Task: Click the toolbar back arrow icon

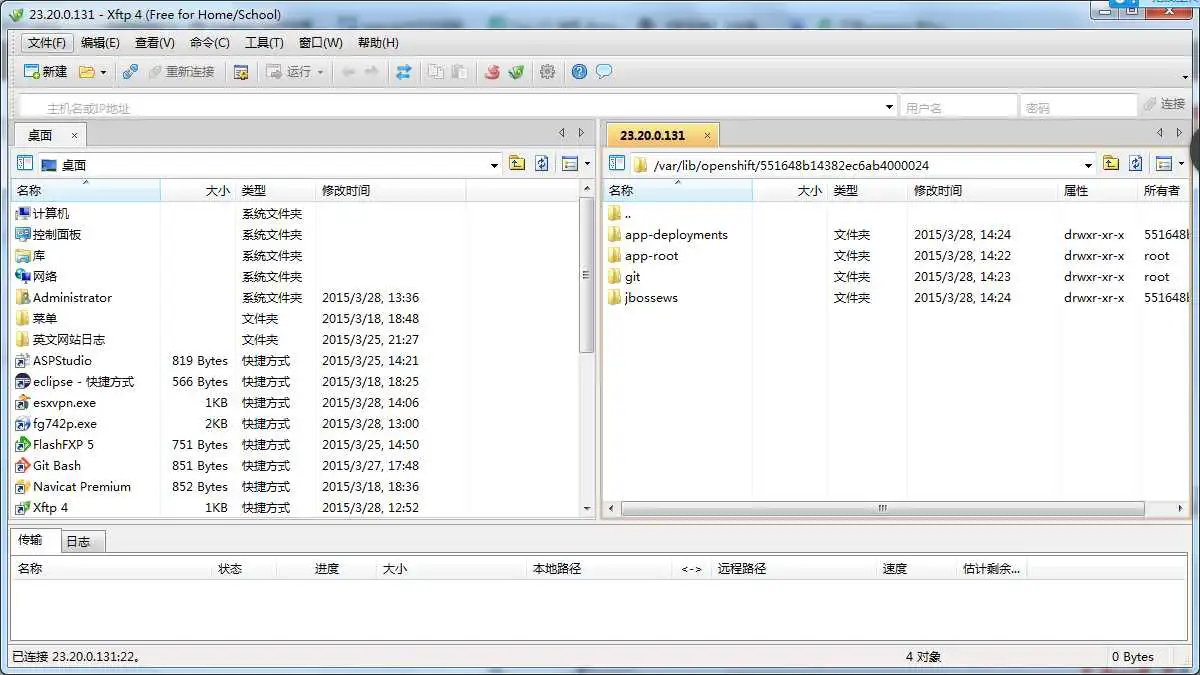Action: click(348, 72)
